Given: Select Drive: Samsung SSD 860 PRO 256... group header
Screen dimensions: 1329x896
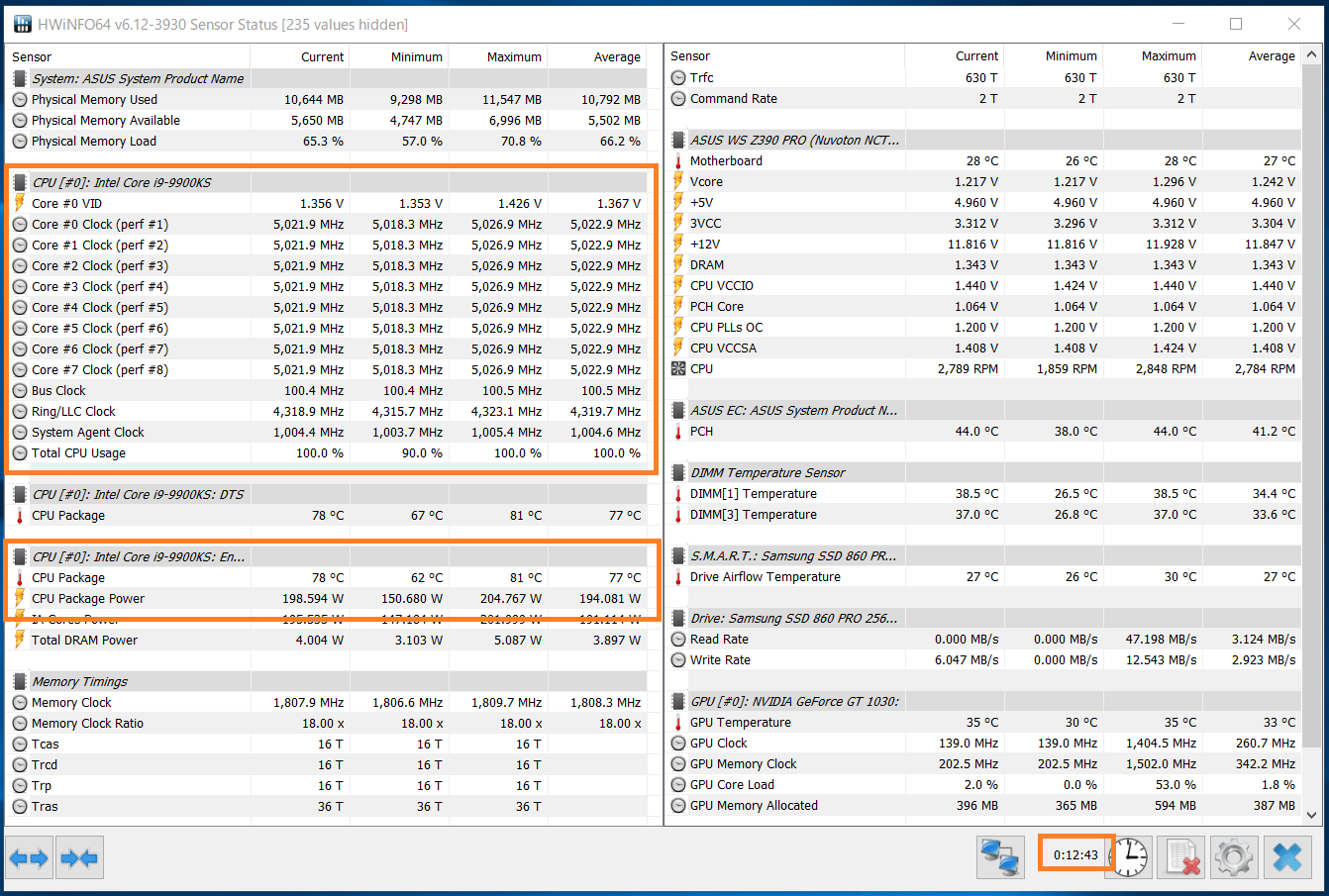Looking at the screenshot, I should [x=984, y=618].
